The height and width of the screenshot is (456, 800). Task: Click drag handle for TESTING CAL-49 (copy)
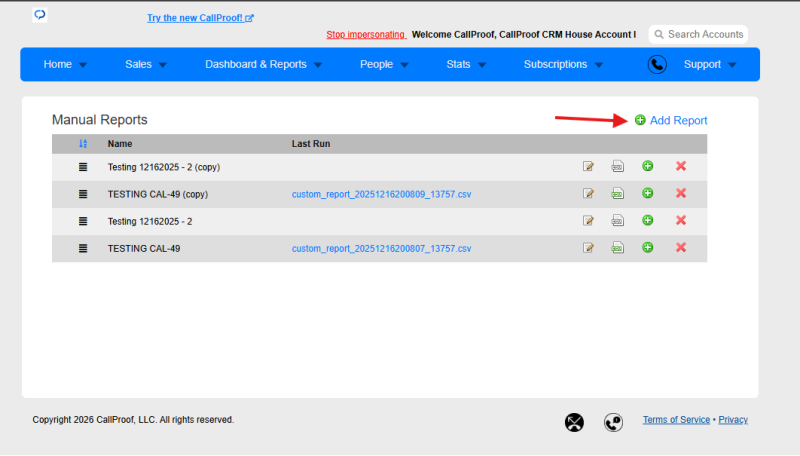tap(83, 194)
